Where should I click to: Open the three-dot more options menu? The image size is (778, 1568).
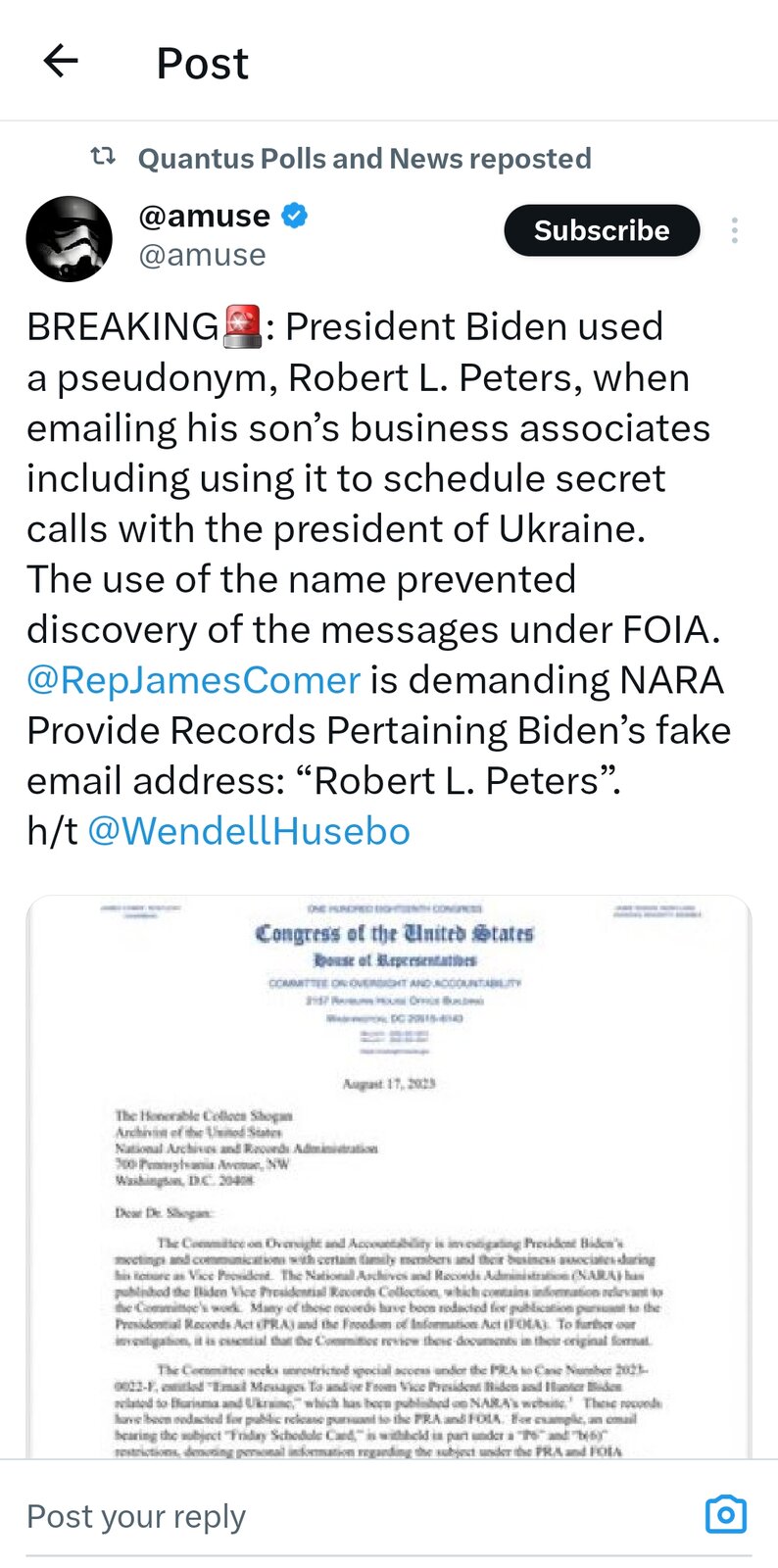coord(734,230)
